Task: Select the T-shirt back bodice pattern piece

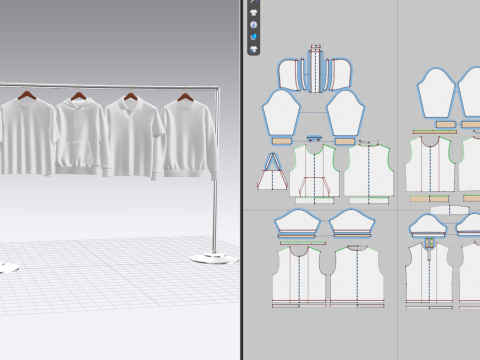Action: [357, 276]
